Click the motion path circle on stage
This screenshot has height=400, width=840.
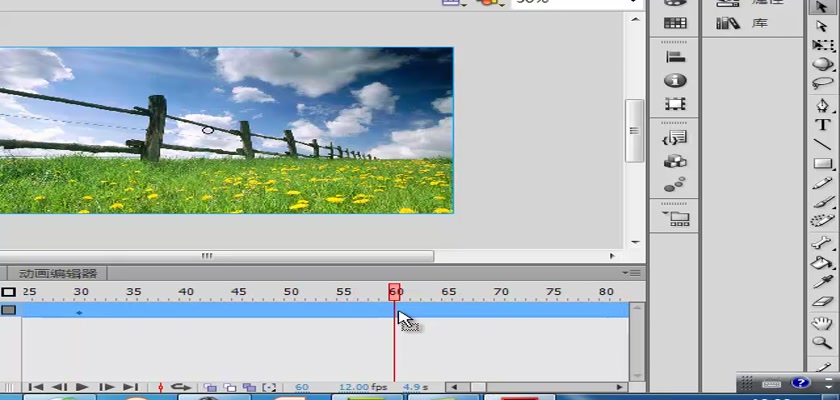pyautogui.click(x=208, y=130)
